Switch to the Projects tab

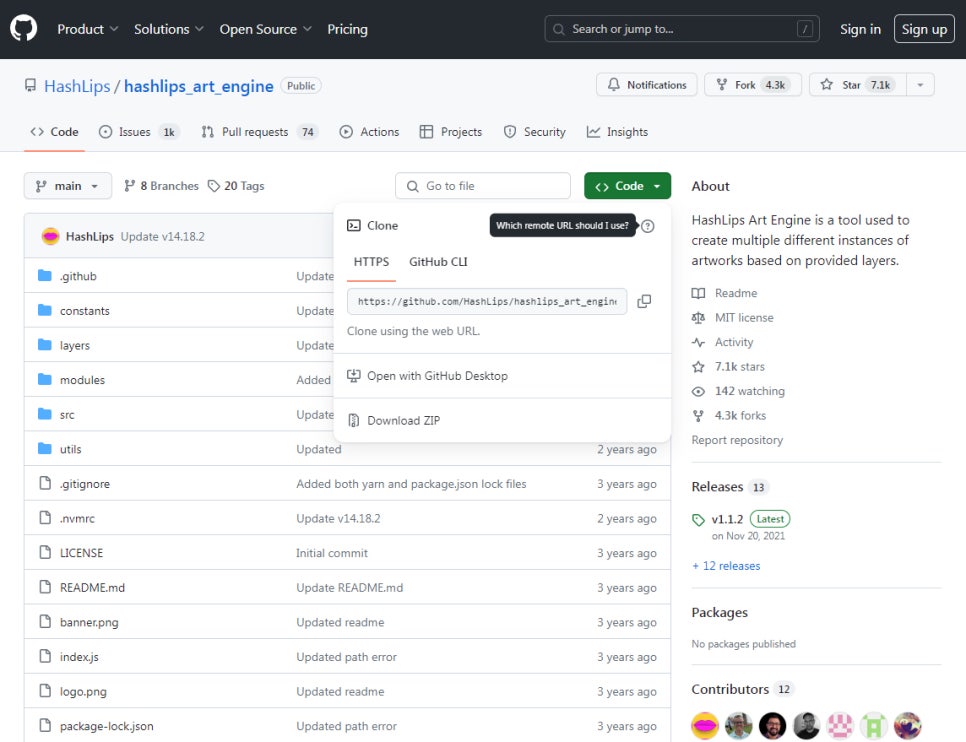click(x=451, y=132)
